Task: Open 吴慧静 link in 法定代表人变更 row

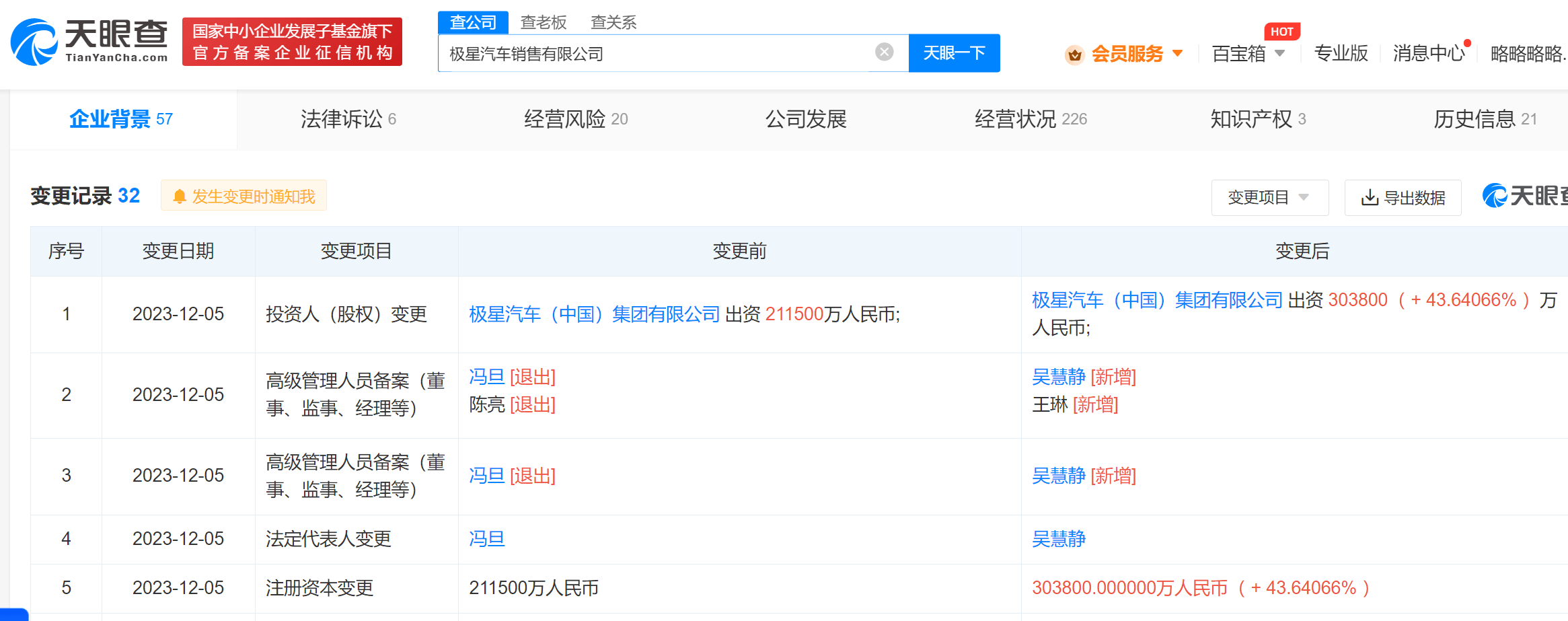Action: 1059,539
